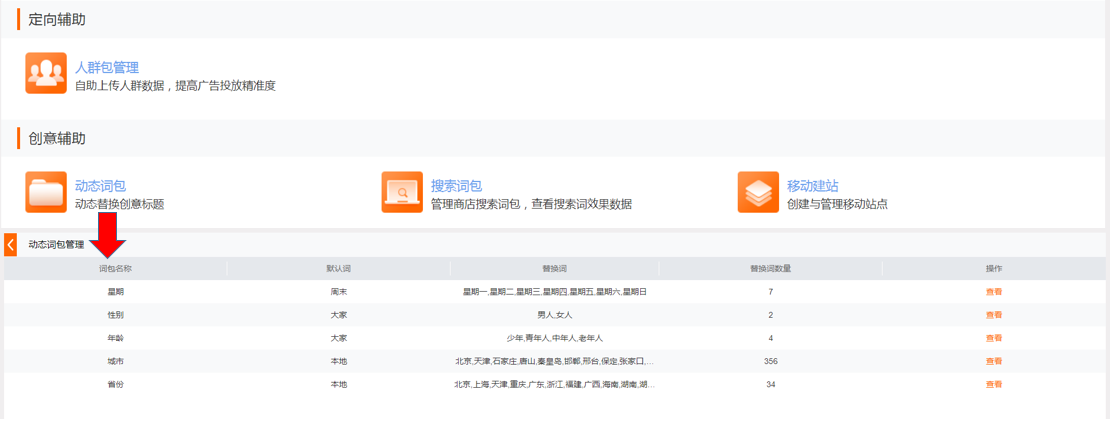View details of the 性别 word pack
Viewport: 1110px width, 421px height.
(x=993, y=315)
